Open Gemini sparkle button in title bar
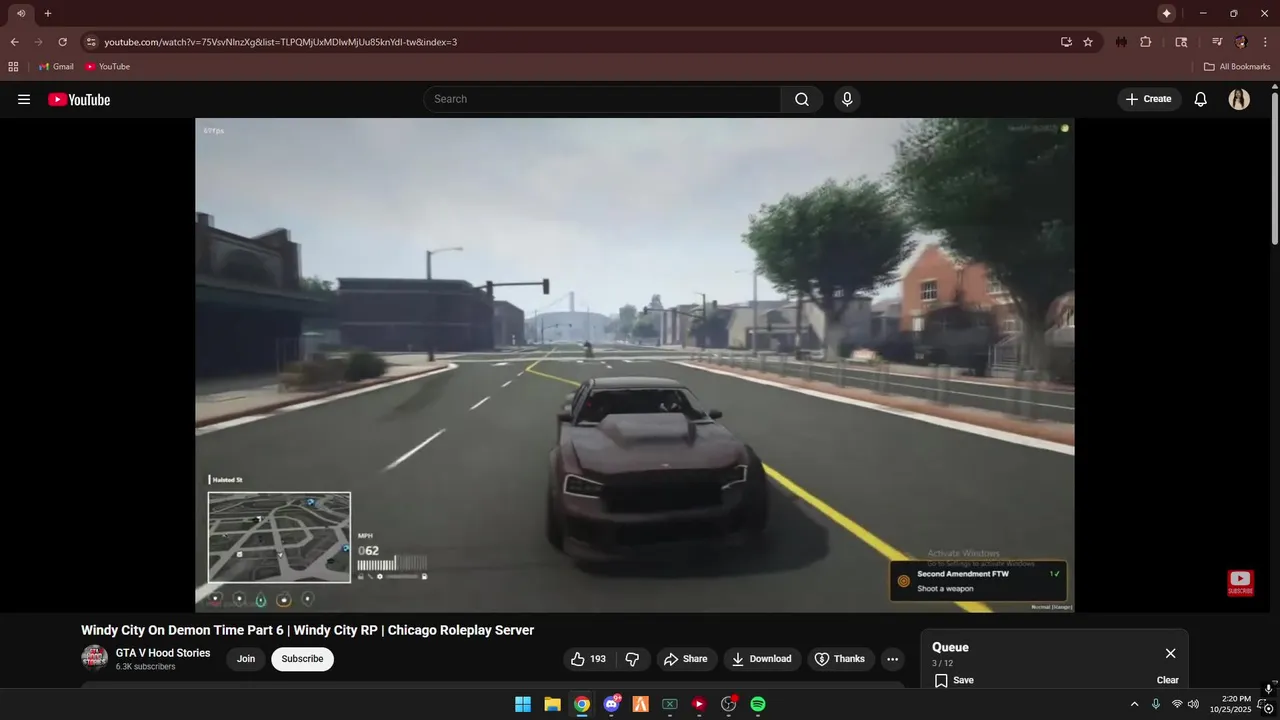The width and height of the screenshot is (1280, 720). tap(1166, 13)
